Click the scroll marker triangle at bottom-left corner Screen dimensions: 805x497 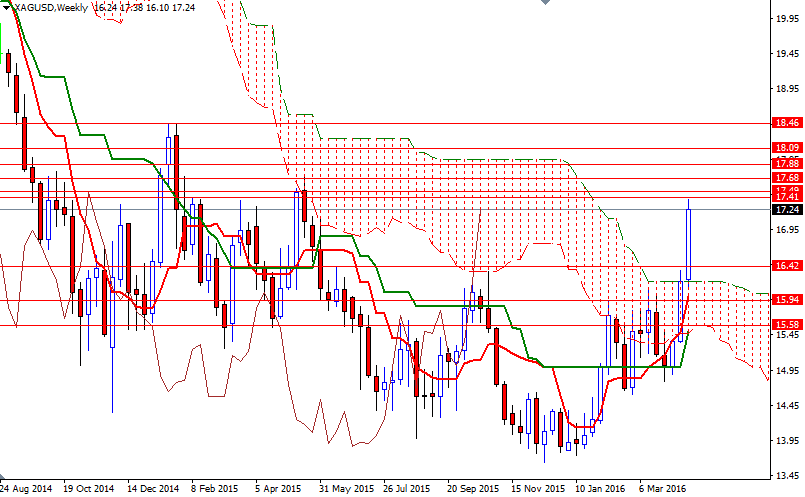click(x=3, y=476)
